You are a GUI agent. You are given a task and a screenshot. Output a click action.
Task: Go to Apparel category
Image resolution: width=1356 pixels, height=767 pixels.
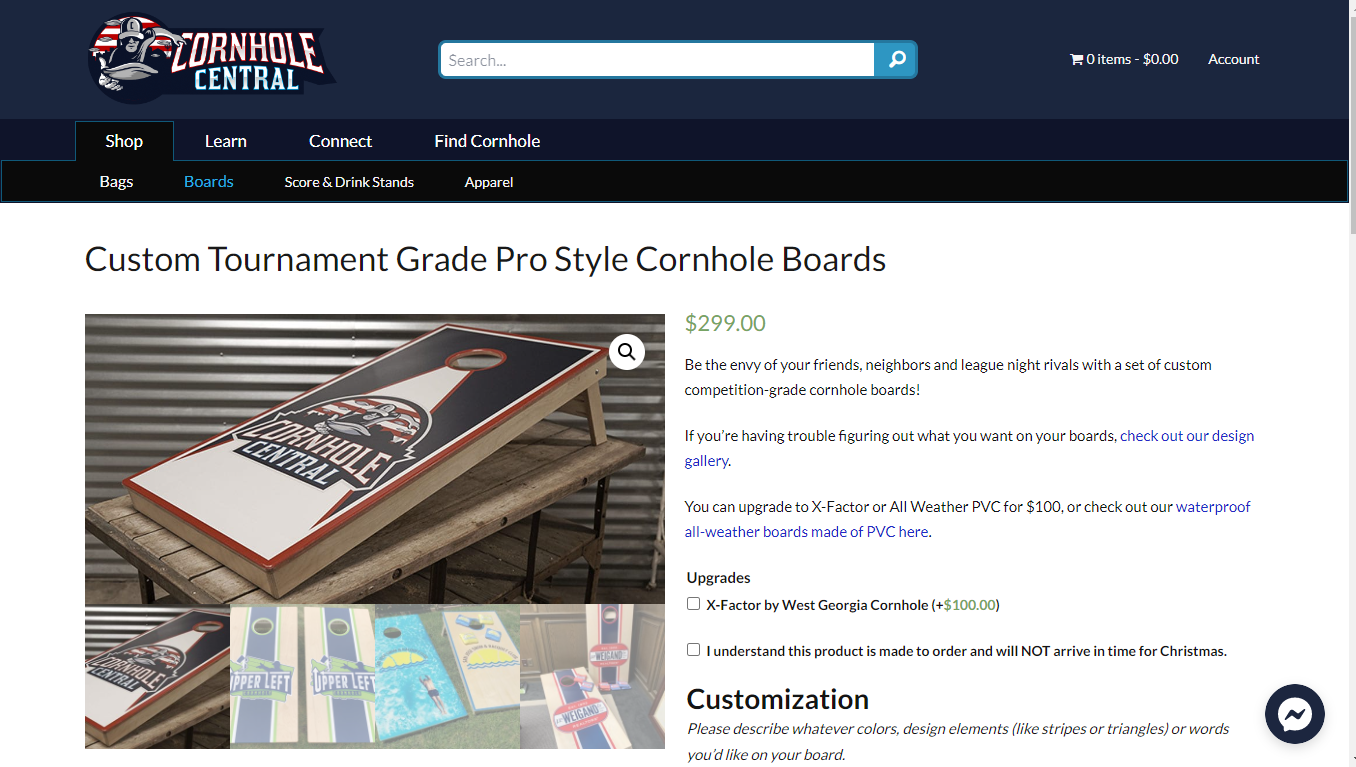pos(489,182)
